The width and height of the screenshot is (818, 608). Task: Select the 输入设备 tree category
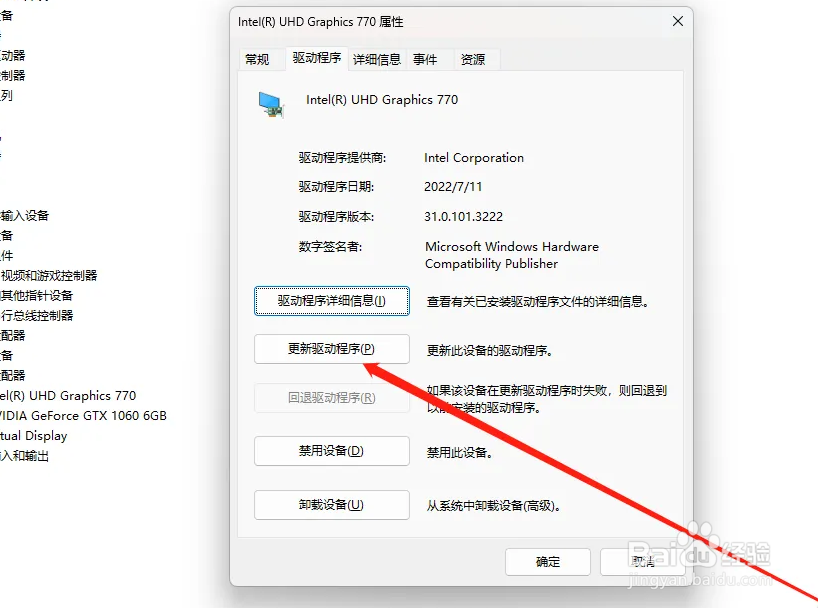(25, 216)
